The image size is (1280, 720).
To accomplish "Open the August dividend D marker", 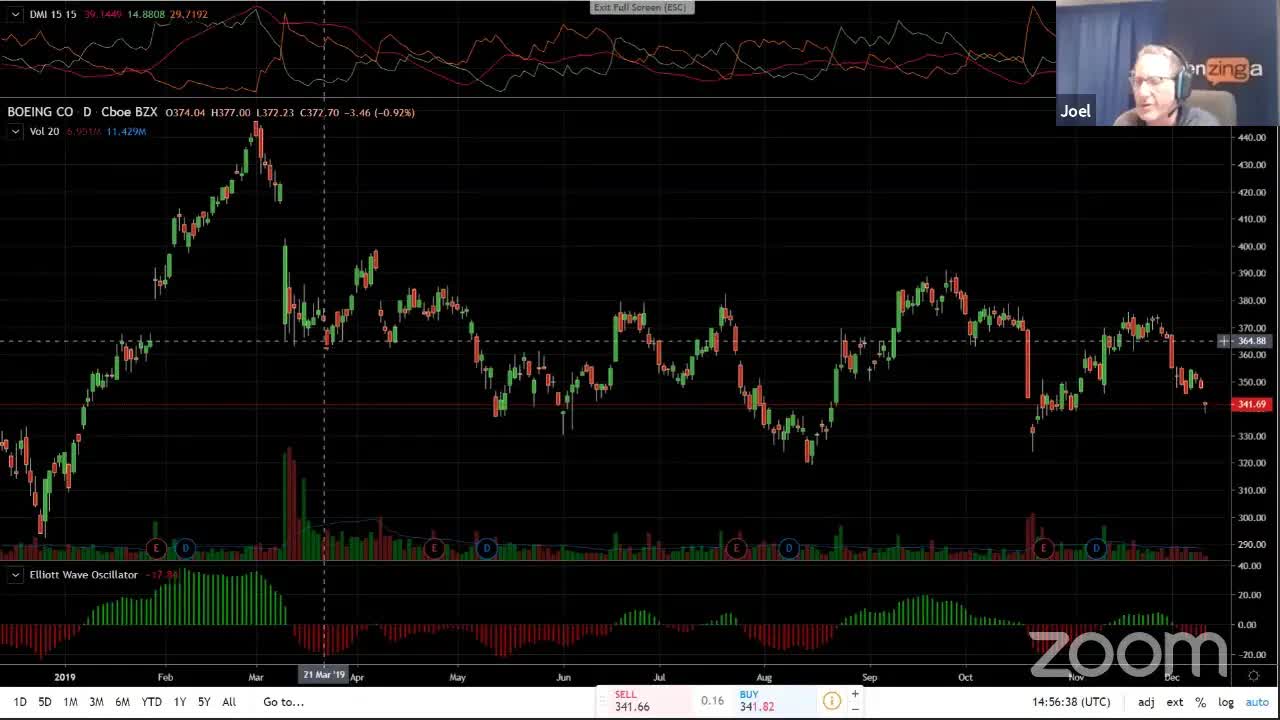I will (789, 548).
